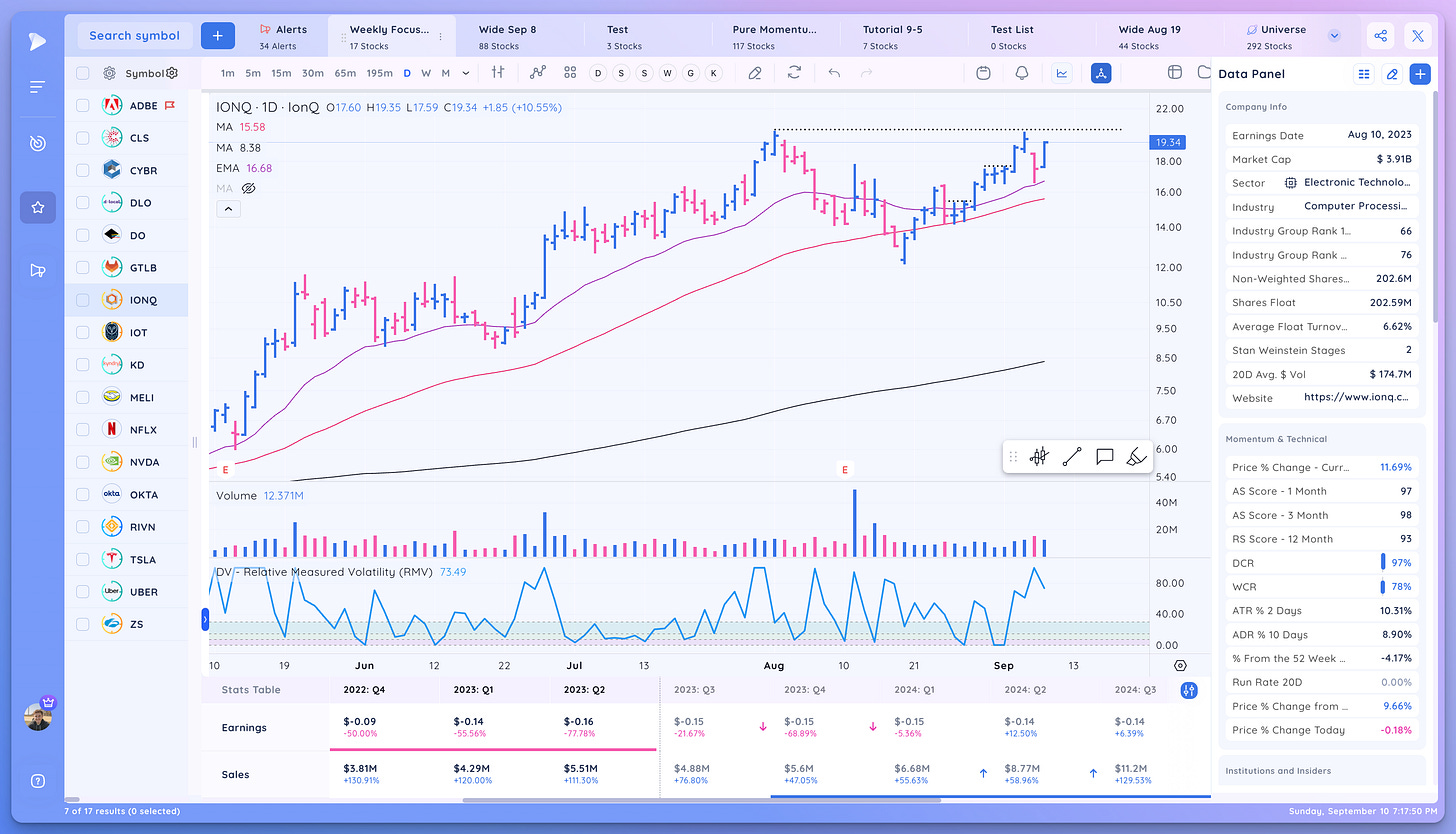Screen dimensions: 1456x834
Task: Click the undo arrow icon
Action: [x=834, y=73]
